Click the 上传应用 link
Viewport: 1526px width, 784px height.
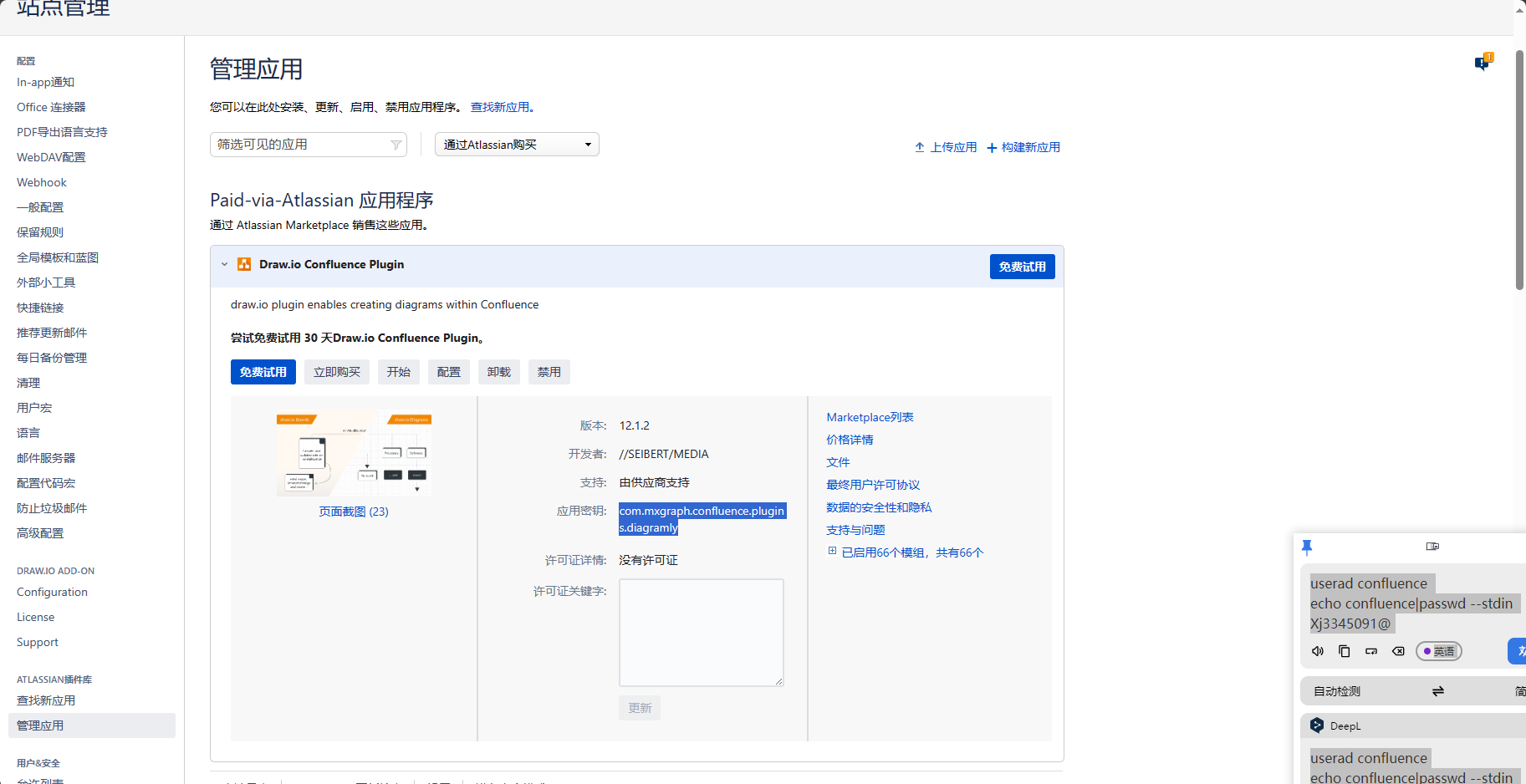(953, 147)
